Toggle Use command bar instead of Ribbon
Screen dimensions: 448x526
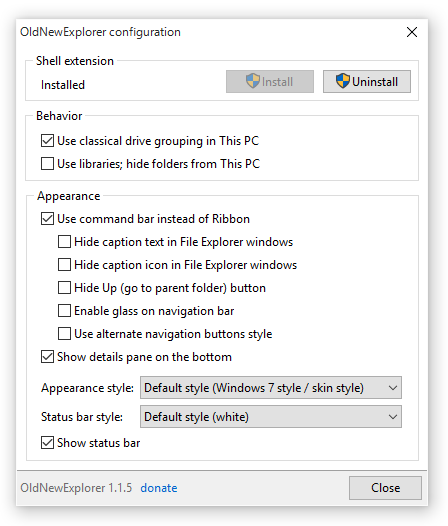(47, 219)
